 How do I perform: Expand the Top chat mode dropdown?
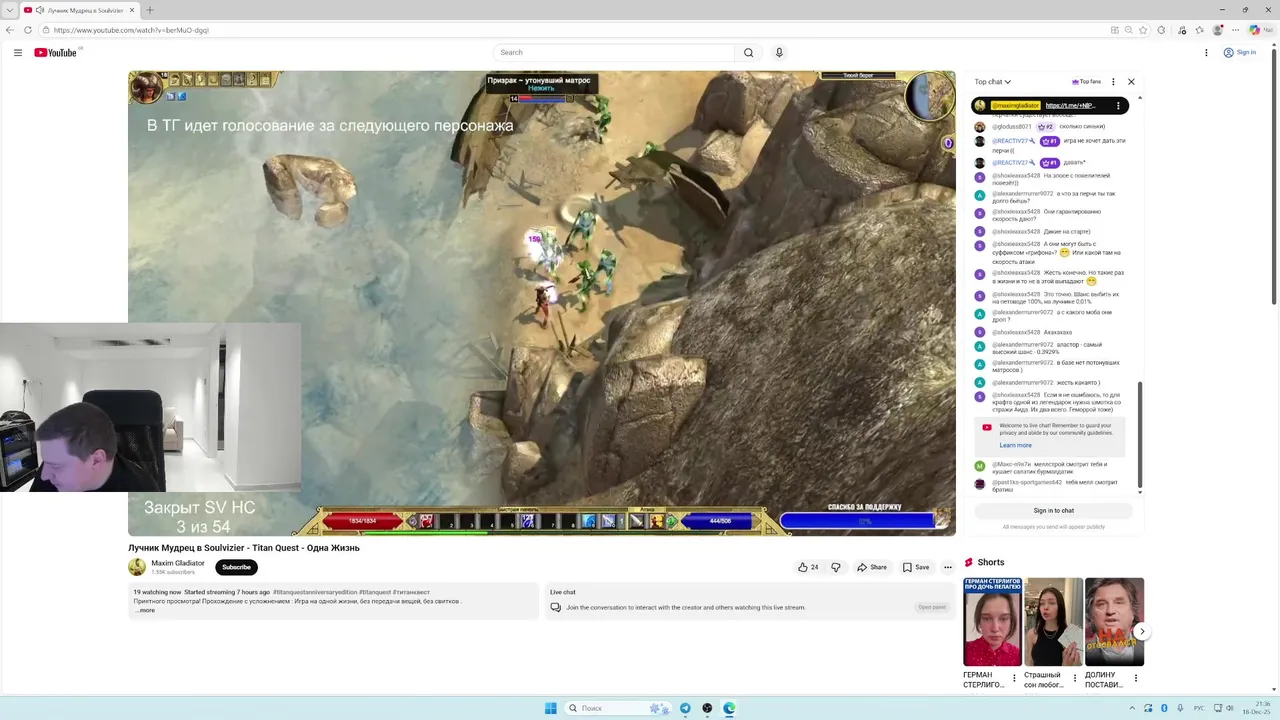[x=993, y=82]
